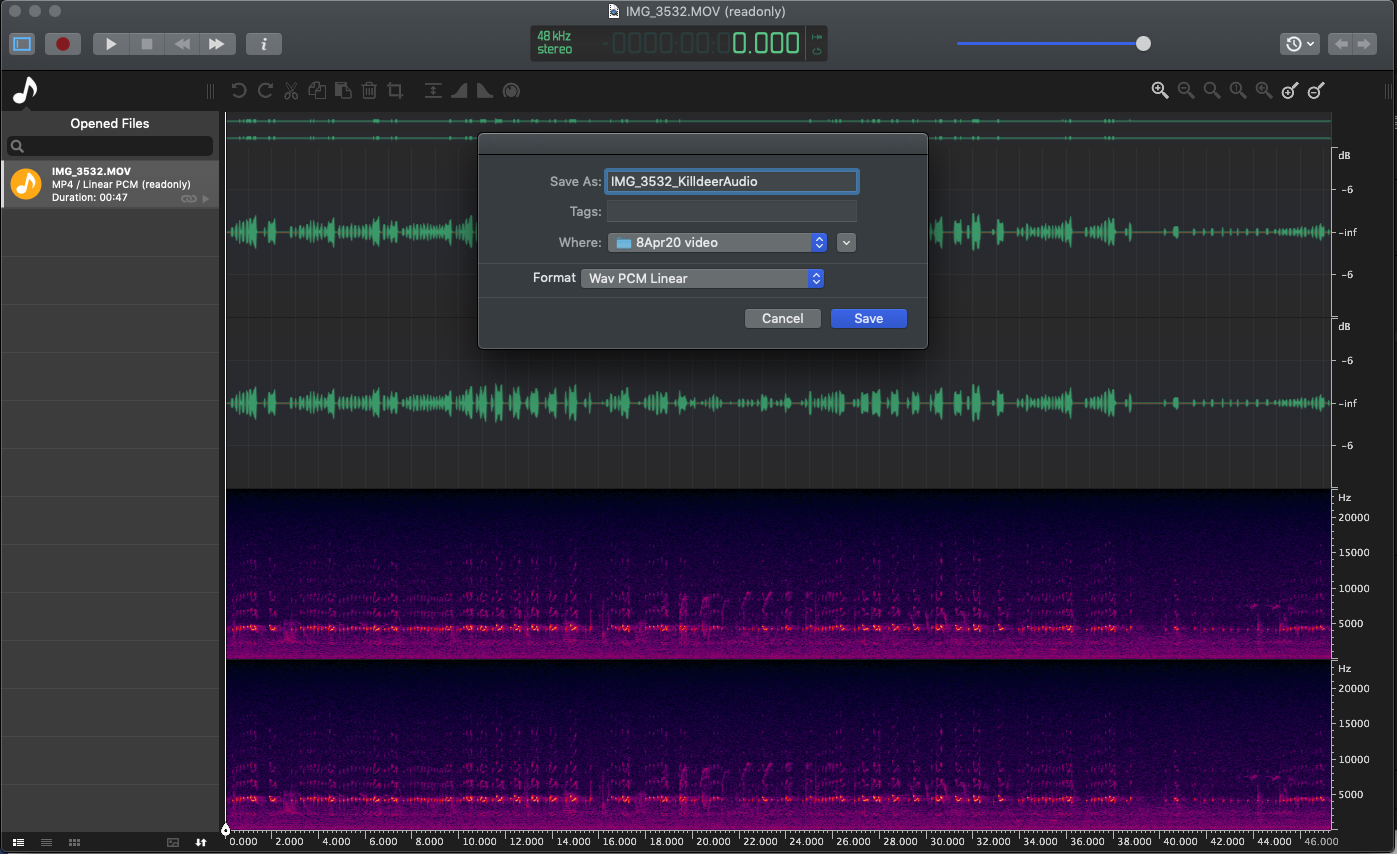
Task: Click the Cancel button
Action: [783, 318]
